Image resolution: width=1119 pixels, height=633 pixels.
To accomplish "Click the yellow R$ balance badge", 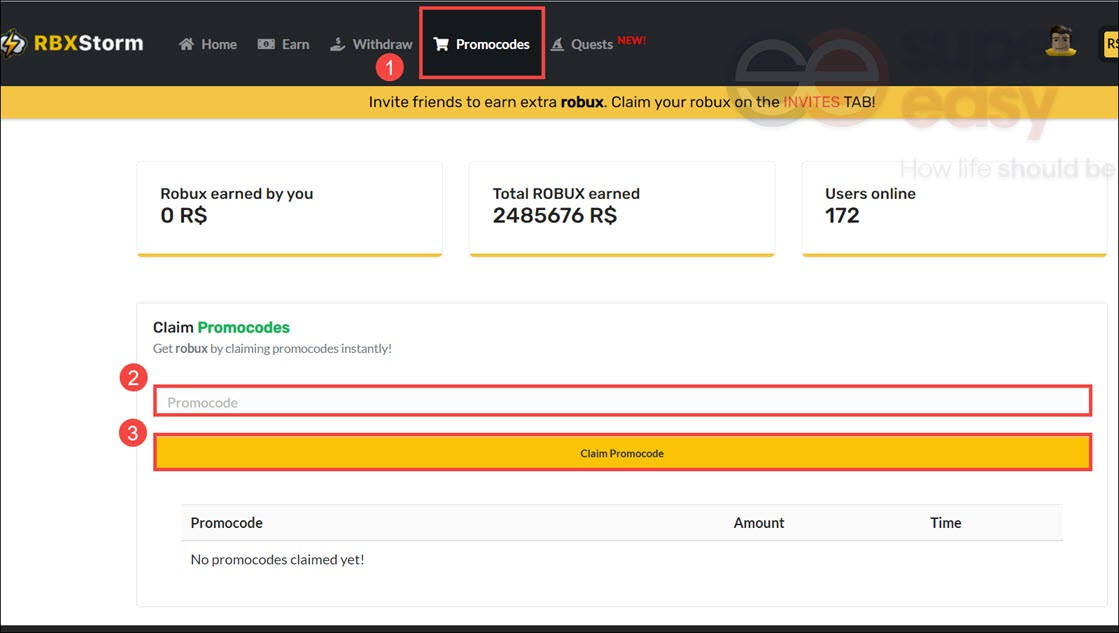I will (x=1111, y=44).
